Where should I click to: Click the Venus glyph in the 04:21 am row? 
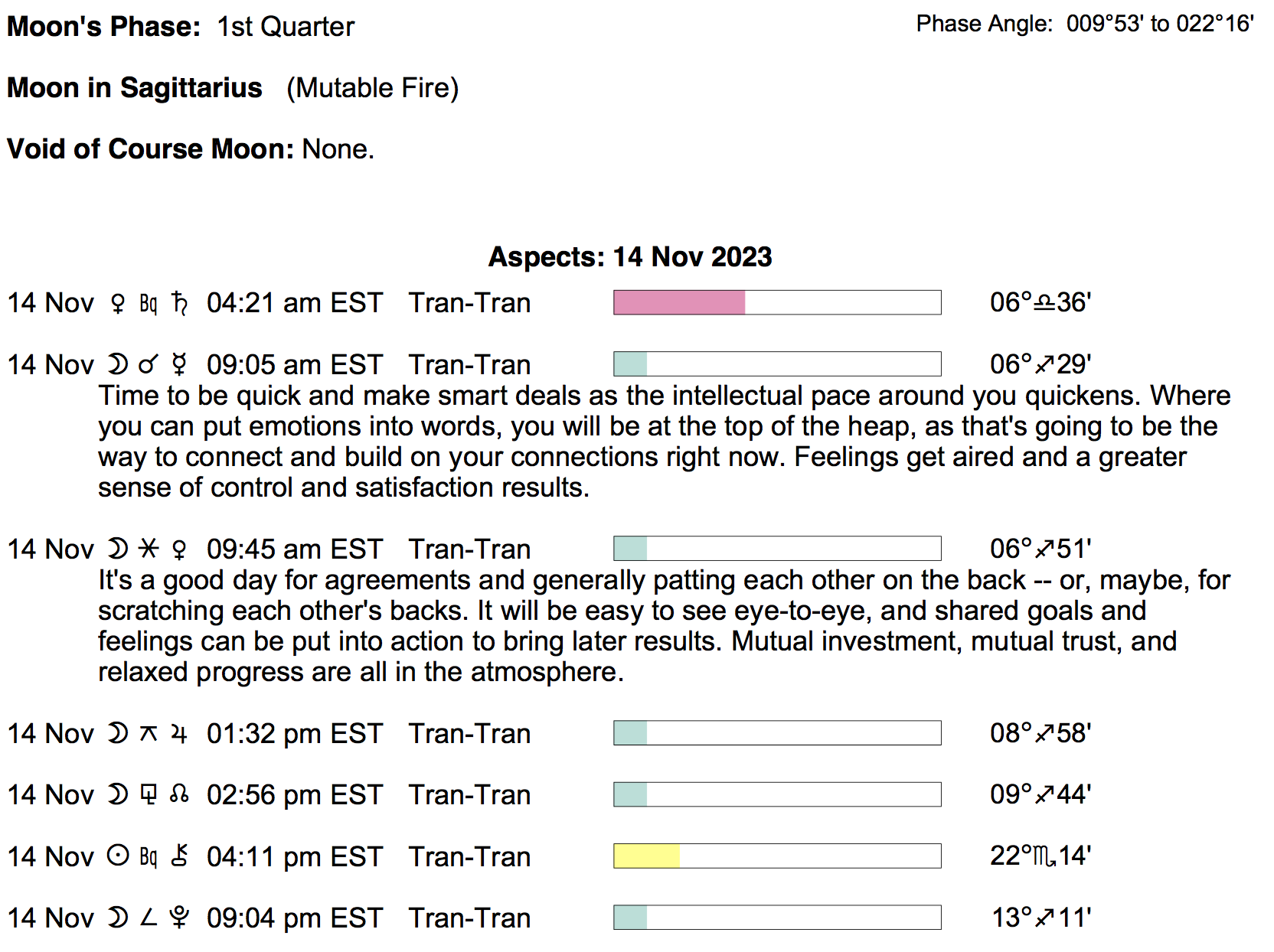117,304
